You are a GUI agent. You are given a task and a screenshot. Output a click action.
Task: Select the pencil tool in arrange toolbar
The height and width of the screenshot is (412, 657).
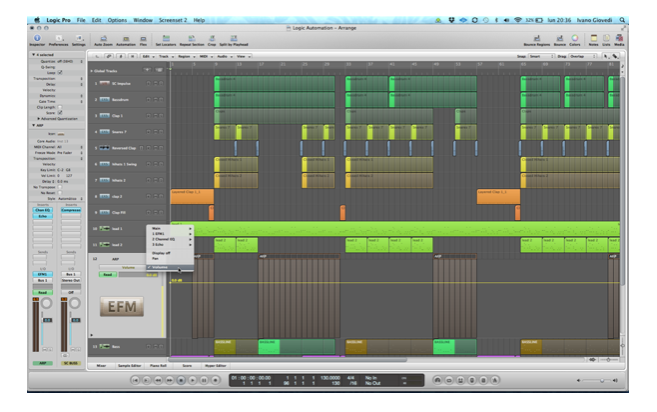click(x=615, y=56)
